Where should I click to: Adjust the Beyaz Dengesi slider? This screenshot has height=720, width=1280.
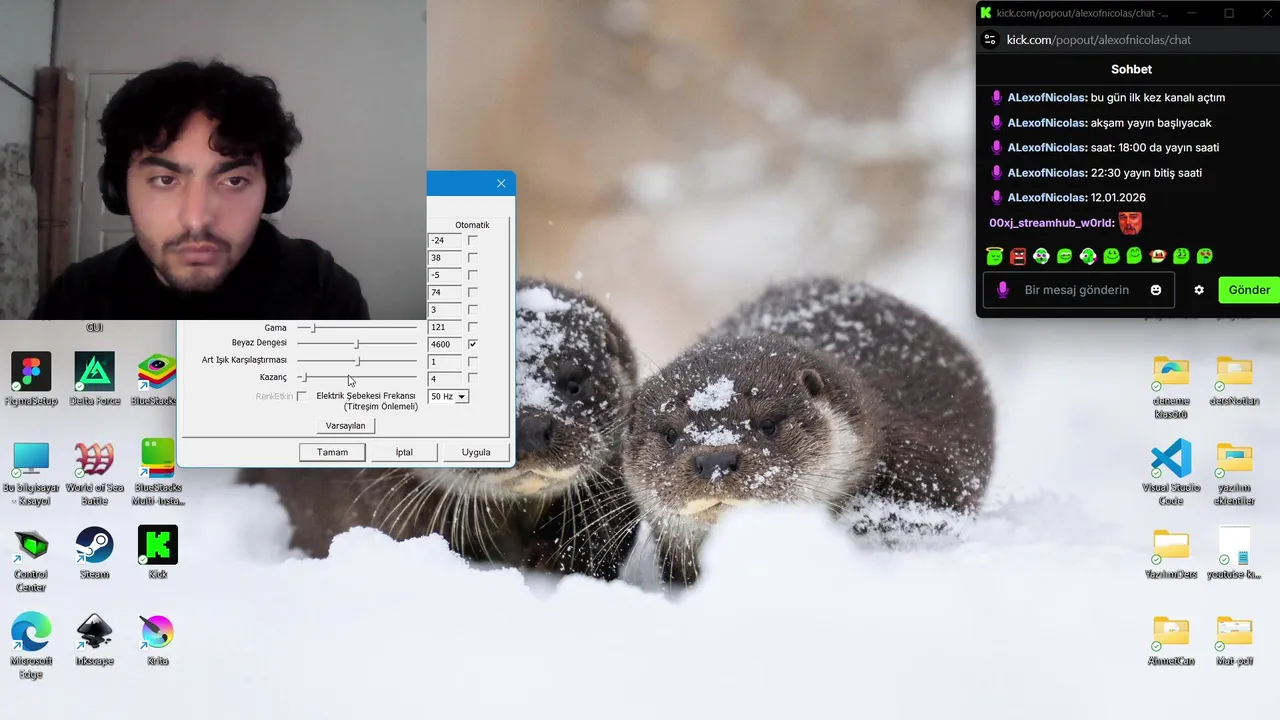(x=357, y=344)
